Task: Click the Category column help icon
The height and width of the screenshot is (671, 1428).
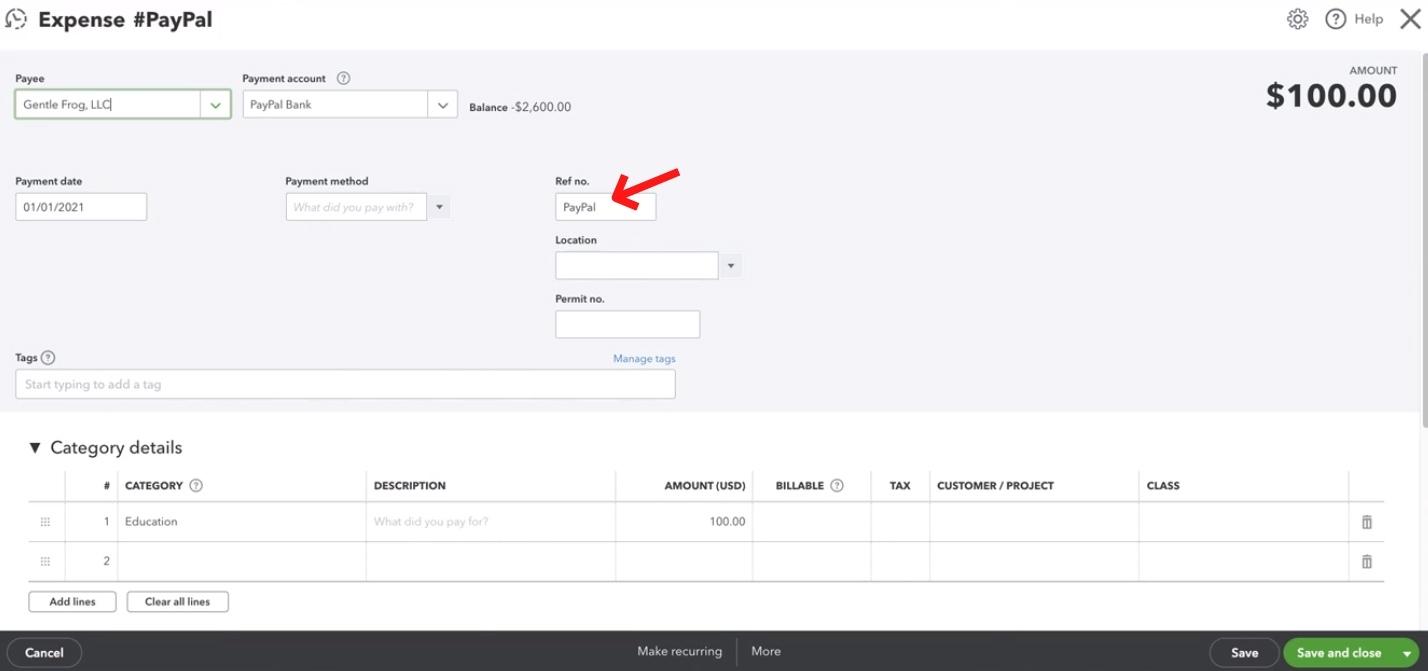Action: click(196, 485)
